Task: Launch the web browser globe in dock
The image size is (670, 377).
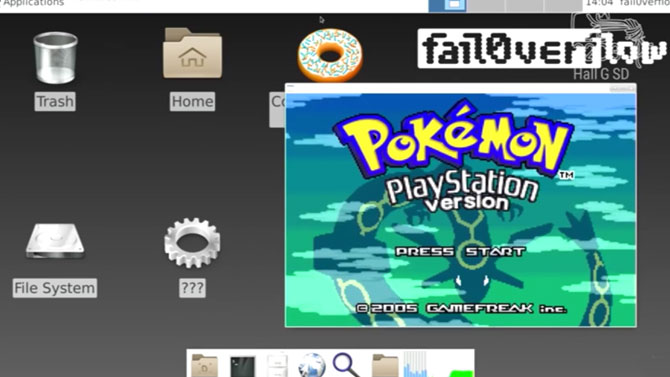Action: tap(312, 365)
